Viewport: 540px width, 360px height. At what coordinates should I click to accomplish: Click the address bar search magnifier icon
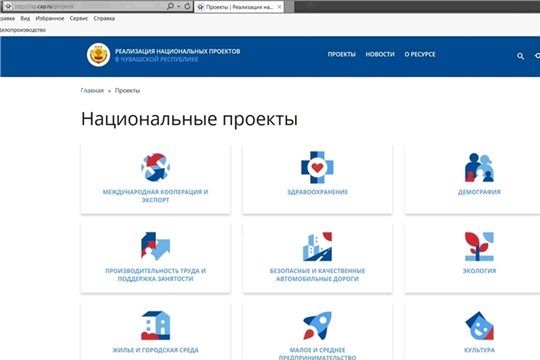[x=170, y=6]
